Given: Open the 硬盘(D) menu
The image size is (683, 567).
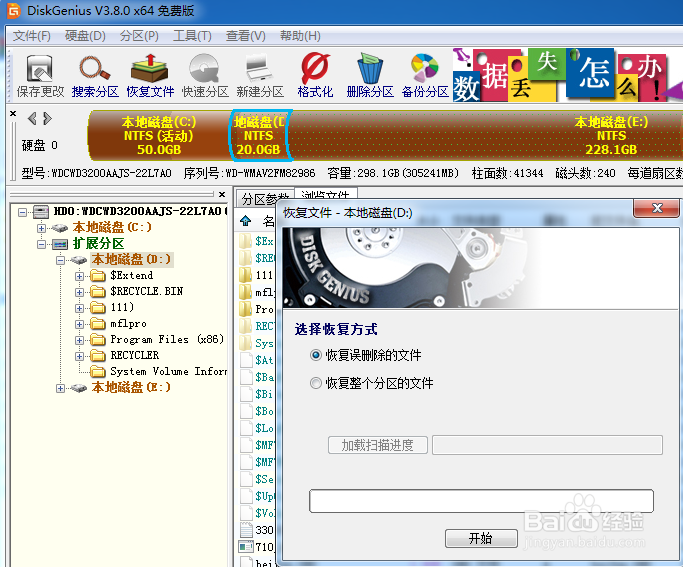Looking at the screenshot, I should click(85, 36).
